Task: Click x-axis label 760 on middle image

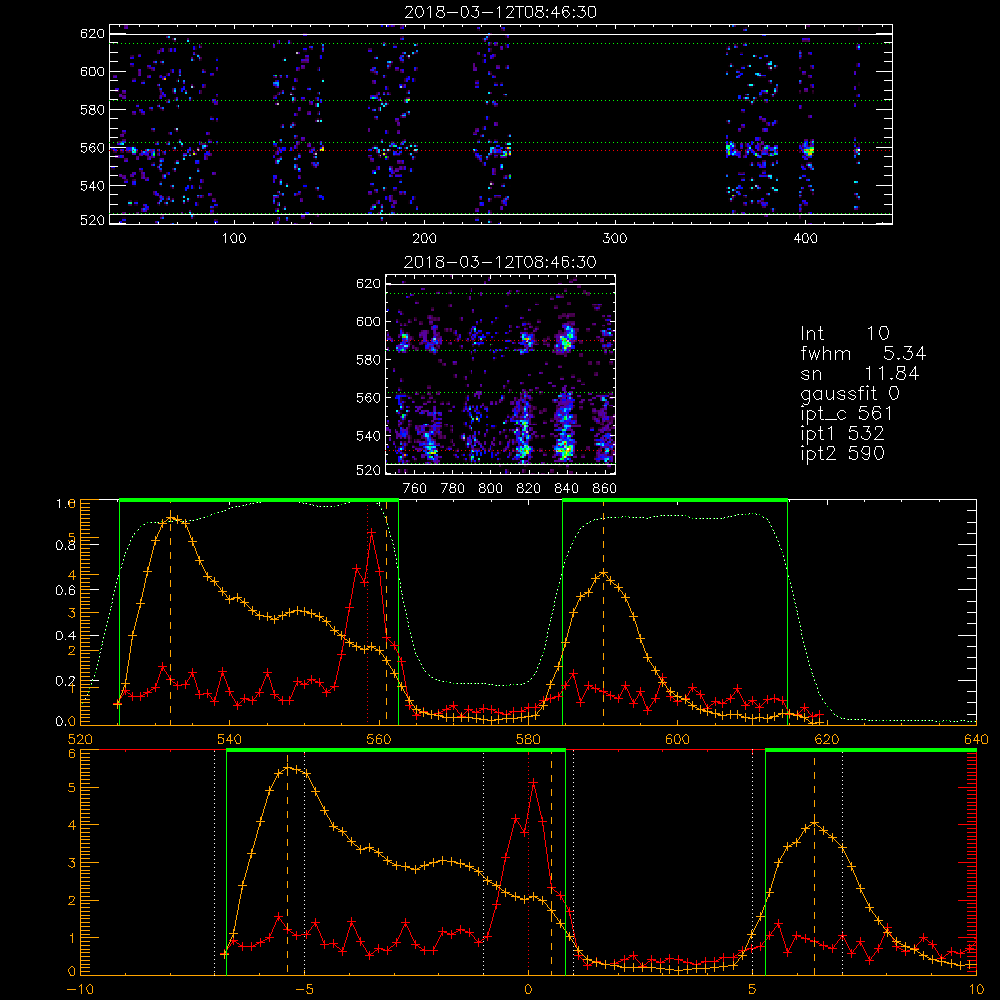Action: point(415,489)
